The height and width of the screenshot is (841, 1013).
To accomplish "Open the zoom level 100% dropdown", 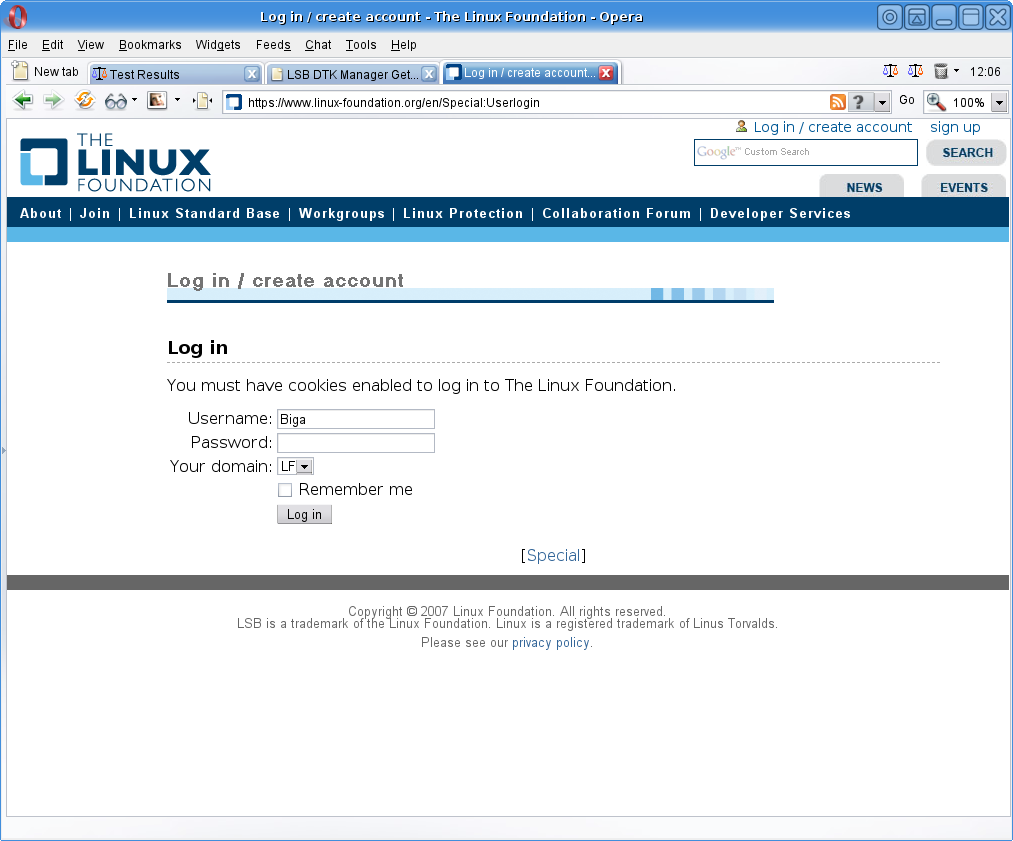I will 998,102.
